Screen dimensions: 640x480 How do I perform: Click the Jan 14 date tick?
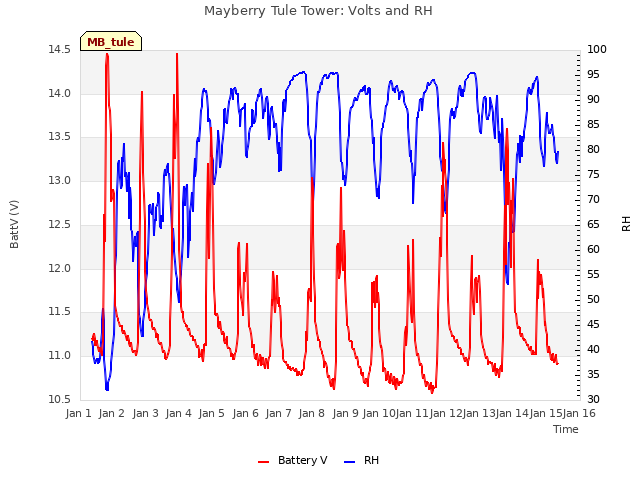[x=512, y=413]
